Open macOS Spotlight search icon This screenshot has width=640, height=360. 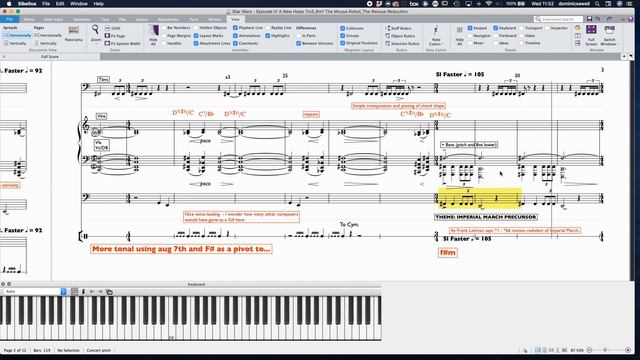point(597,4)
